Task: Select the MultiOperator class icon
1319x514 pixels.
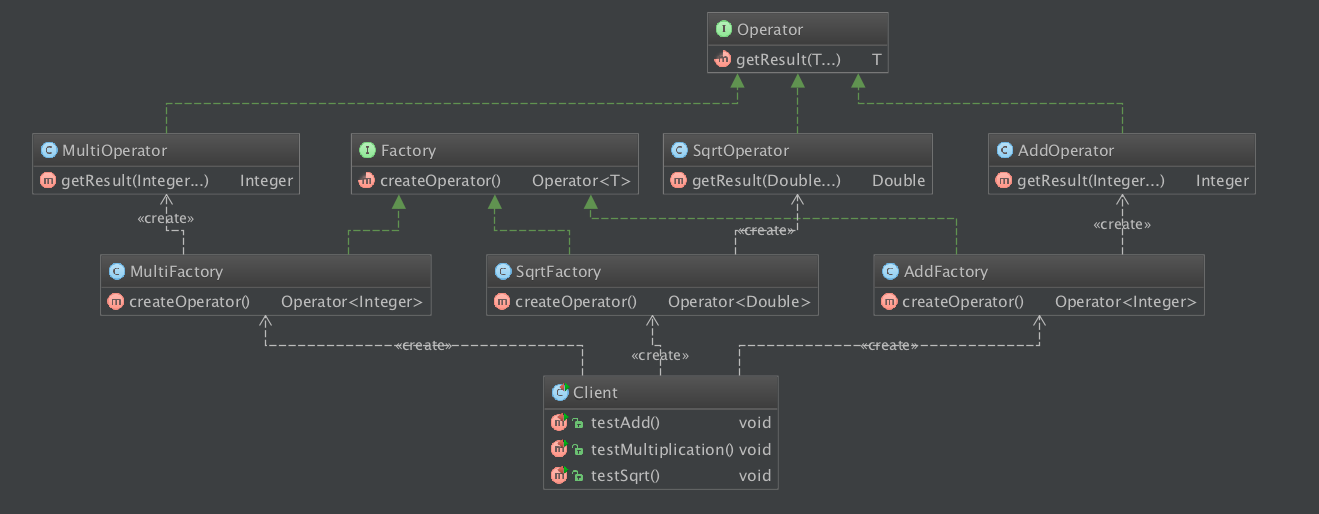Action: pos(48,150)
